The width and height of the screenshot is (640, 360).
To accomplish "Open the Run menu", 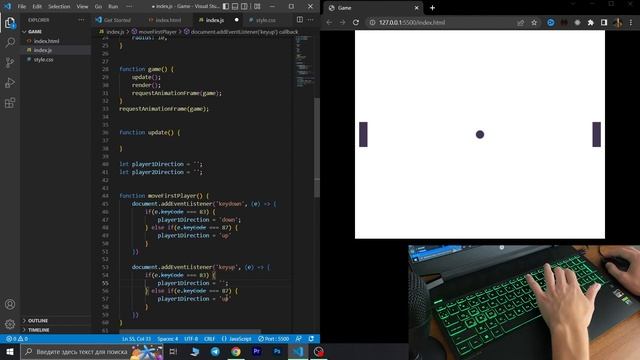I will [113, 7].
